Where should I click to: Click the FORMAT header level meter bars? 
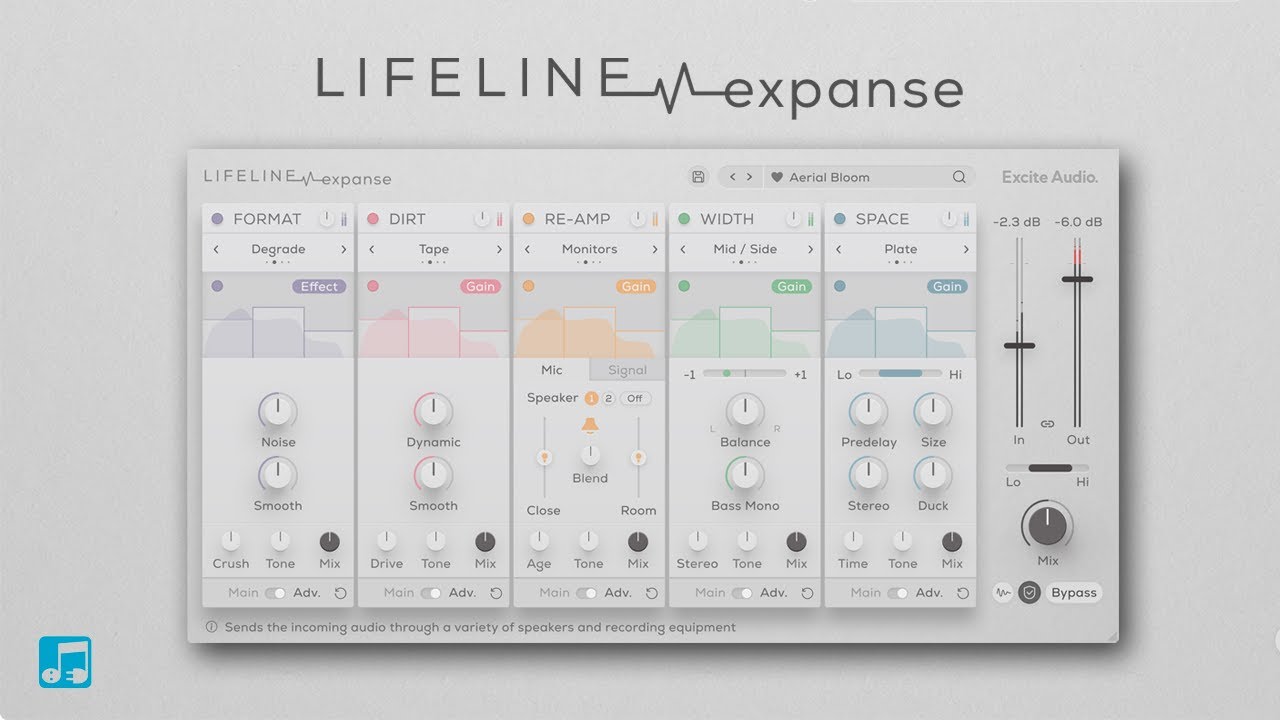click(344, 219)
